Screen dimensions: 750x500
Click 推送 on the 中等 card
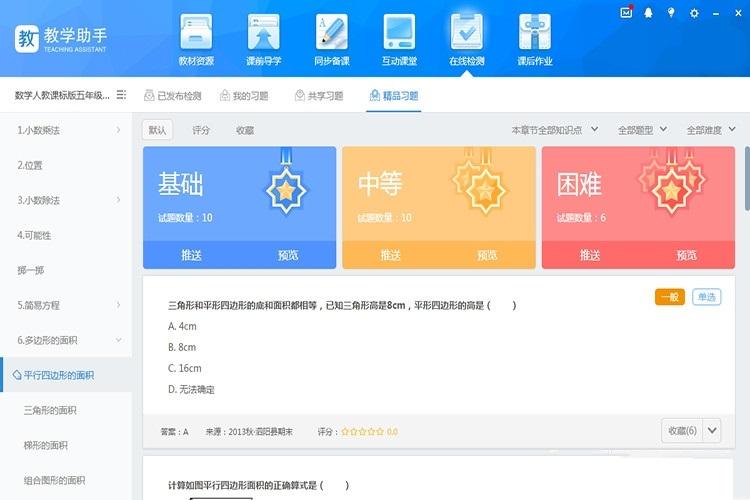(x=390, y=255)
